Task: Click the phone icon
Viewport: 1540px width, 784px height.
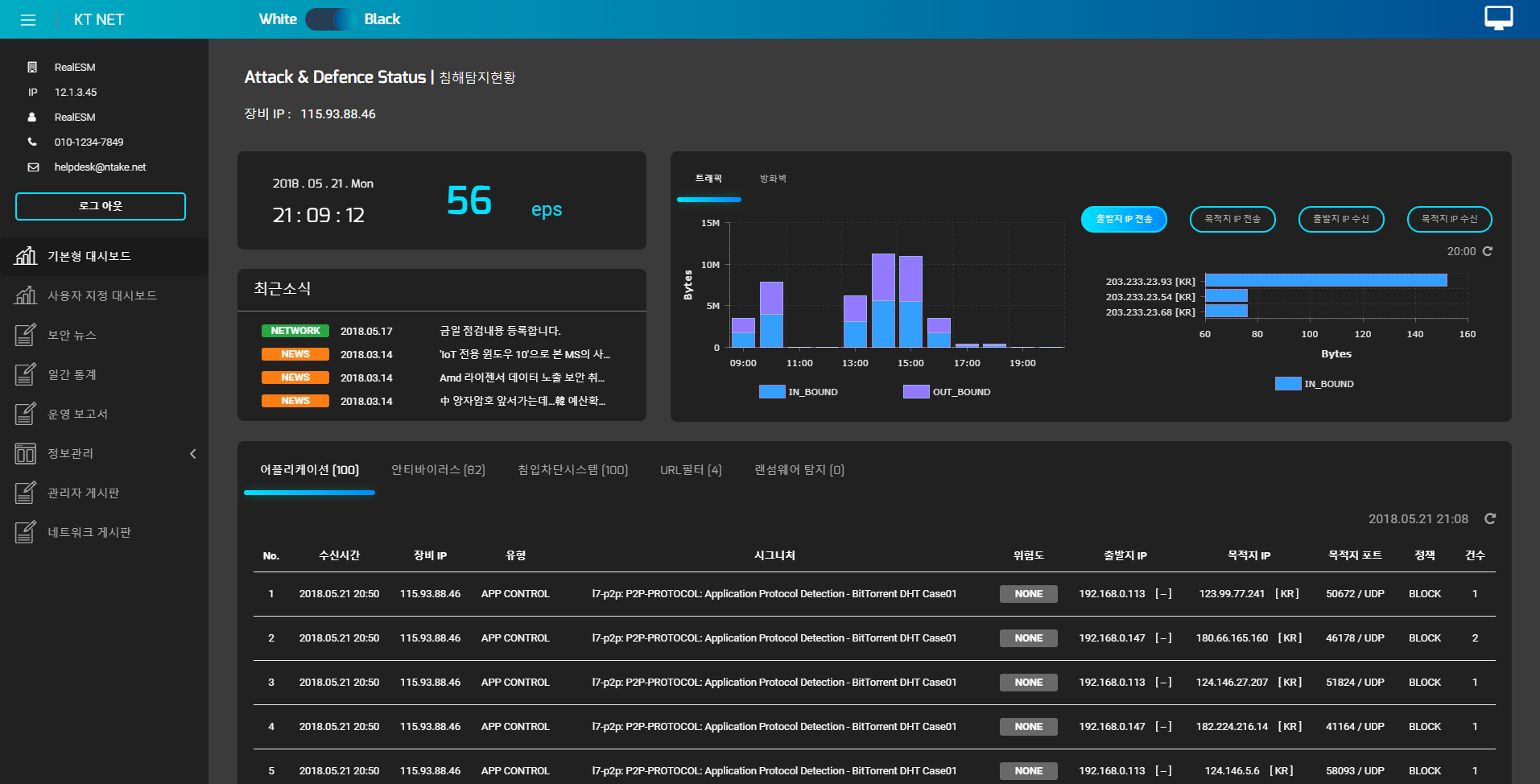Action: click(x=32, y=142)
